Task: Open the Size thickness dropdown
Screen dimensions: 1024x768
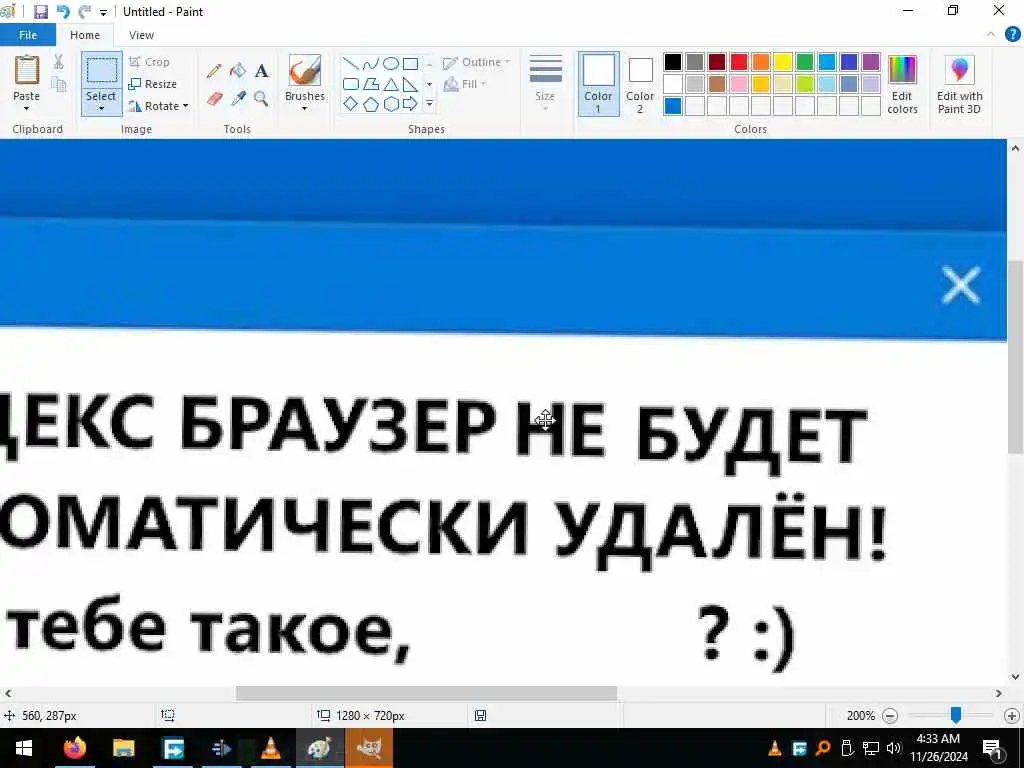Action: click(545, 84)
